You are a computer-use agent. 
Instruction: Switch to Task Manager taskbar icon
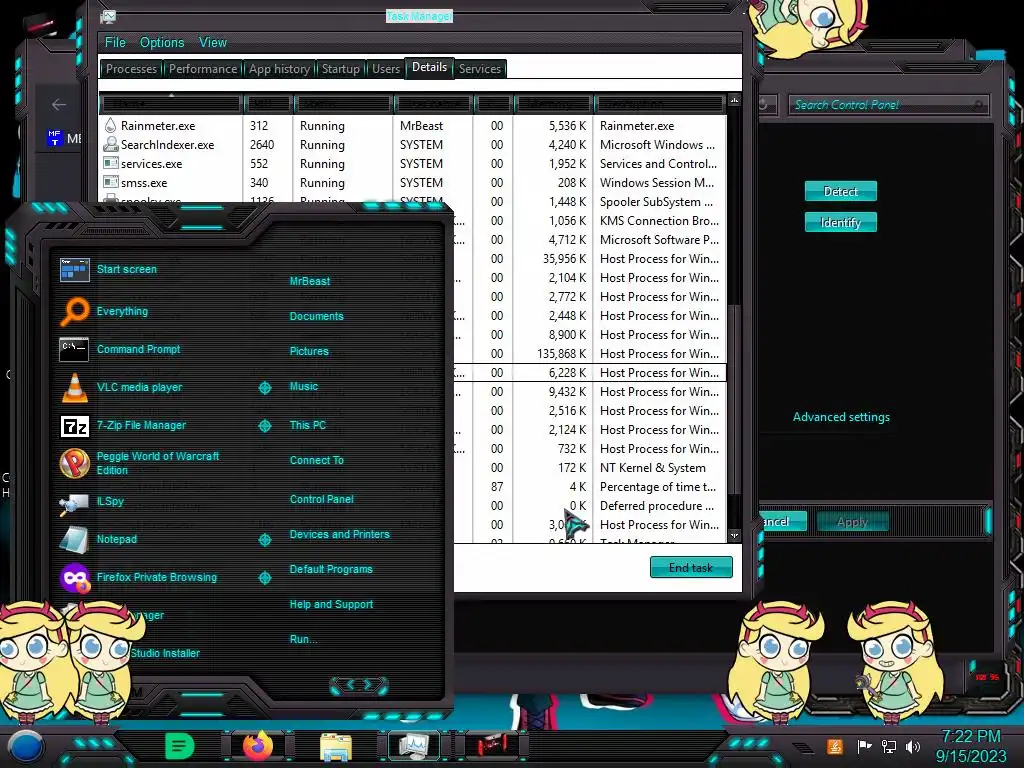click(x=415, y=745)
